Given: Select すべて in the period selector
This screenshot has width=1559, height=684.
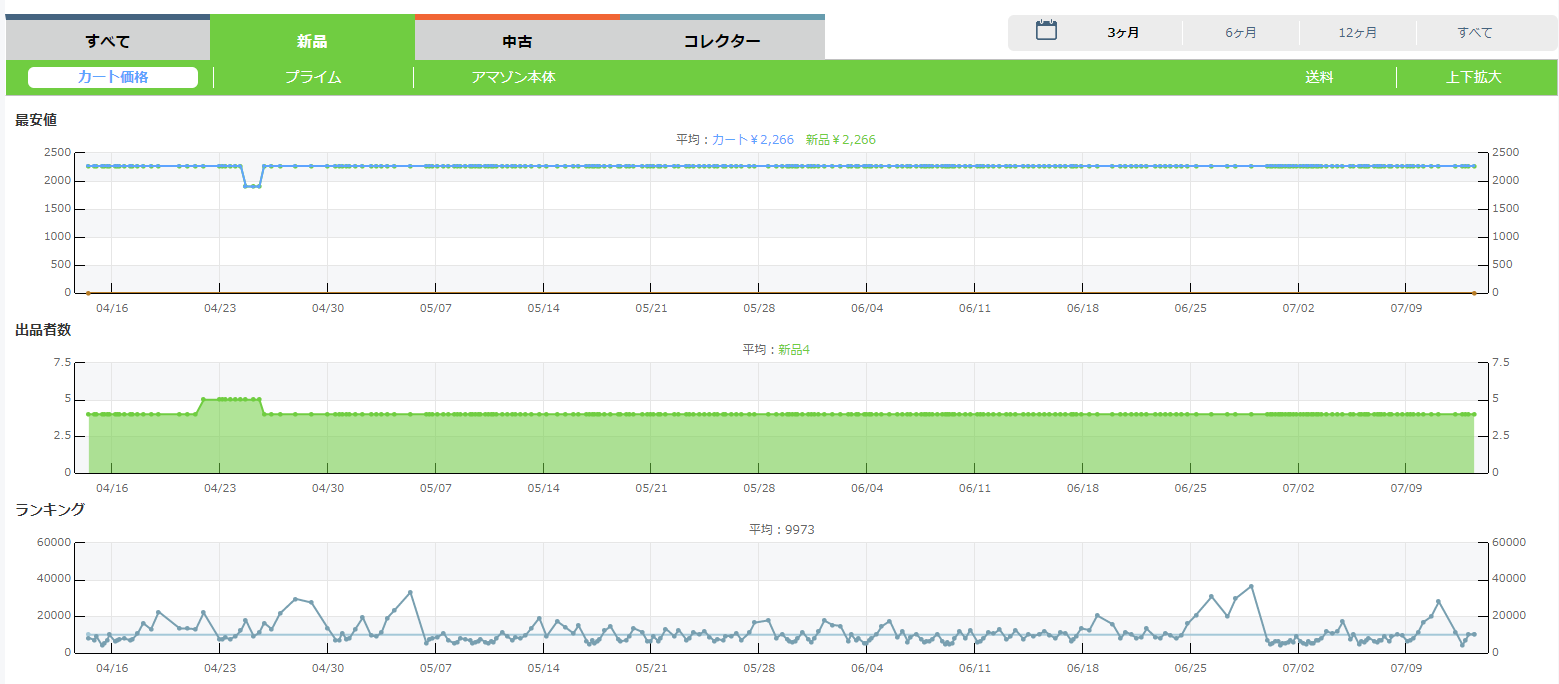Looking at the screenshot, I should (1475, 33).
